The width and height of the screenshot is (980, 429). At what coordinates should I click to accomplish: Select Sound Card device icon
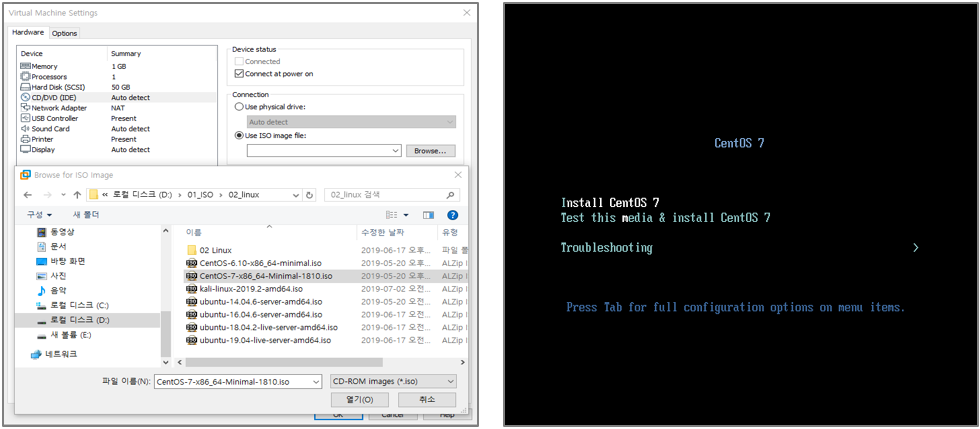click(26, 129)
